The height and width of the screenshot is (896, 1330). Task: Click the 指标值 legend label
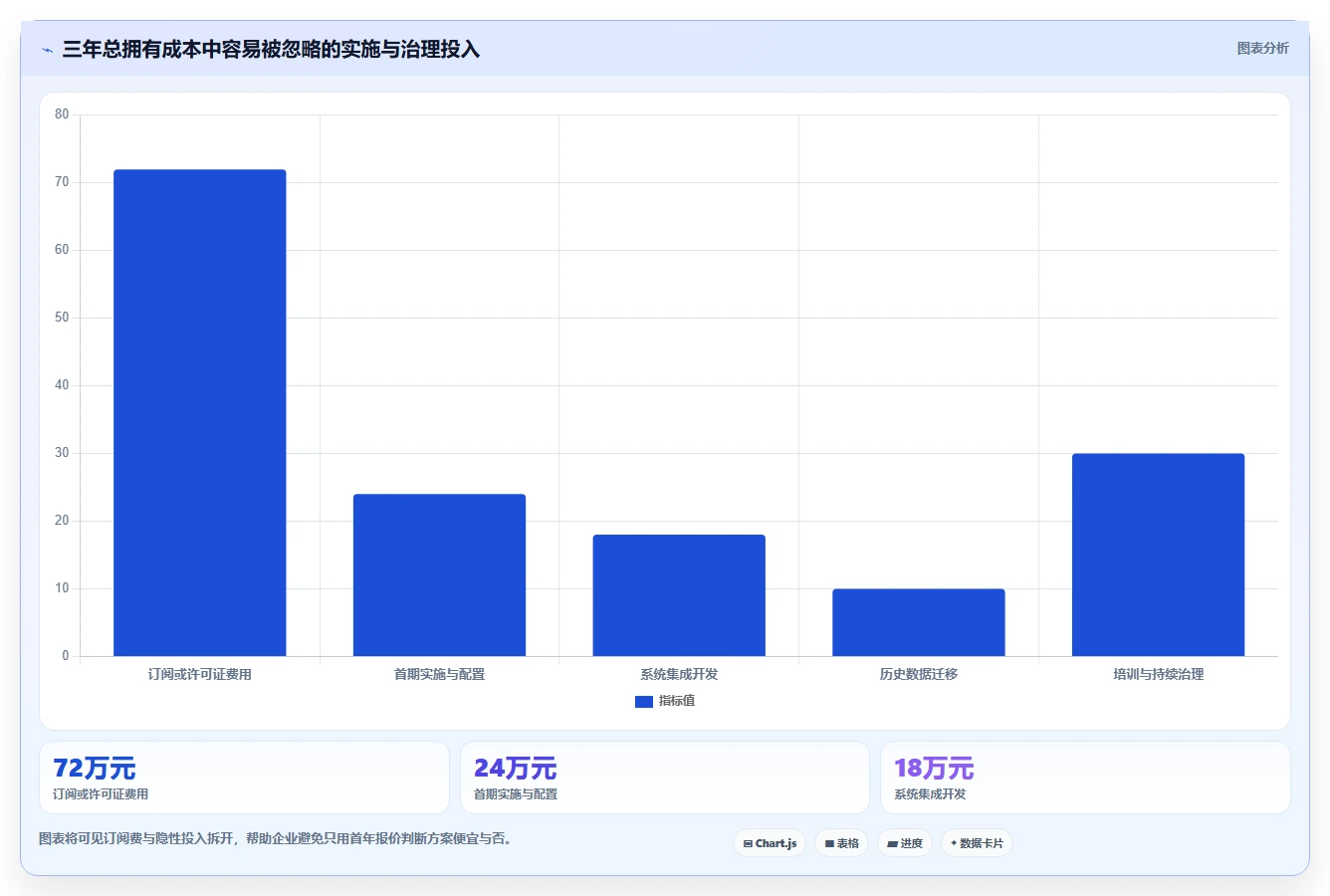677,701
